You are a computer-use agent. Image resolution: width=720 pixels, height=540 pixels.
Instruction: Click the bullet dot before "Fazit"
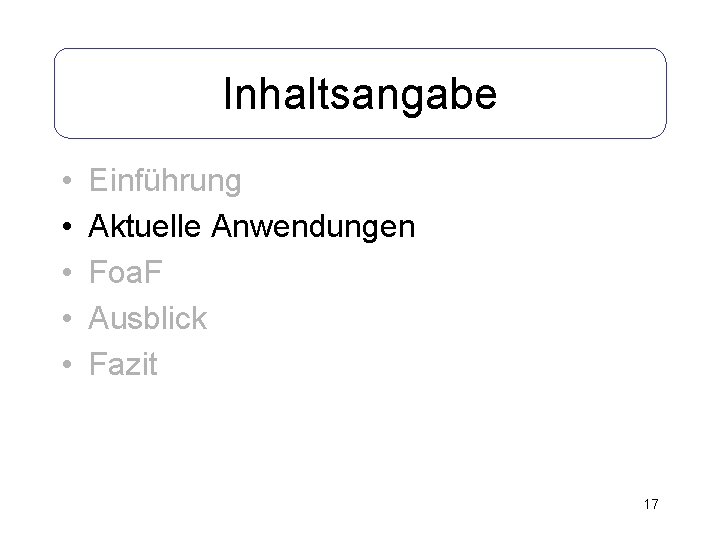(63, 366)
